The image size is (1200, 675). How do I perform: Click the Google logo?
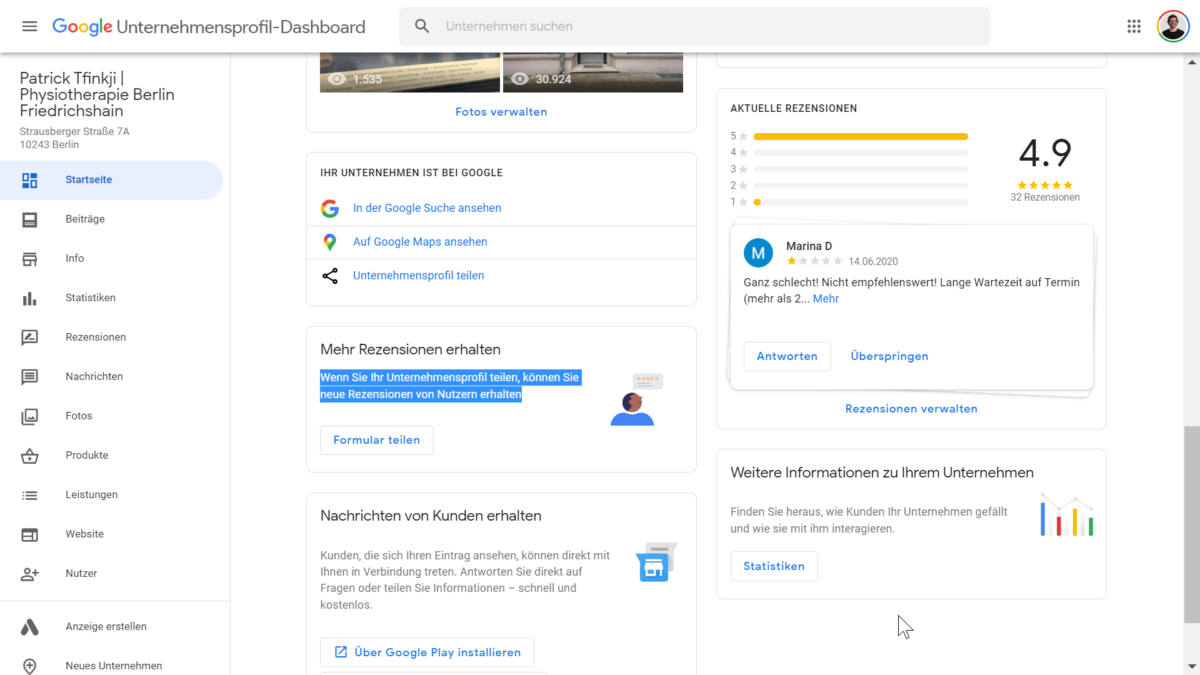pyautogui.click(x=82, y=27)
